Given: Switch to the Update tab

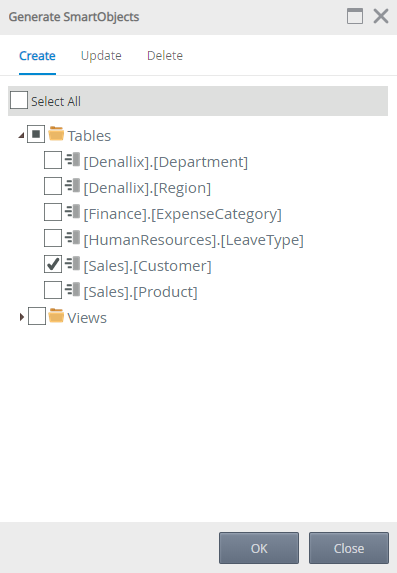Looking at the screenshot, I should click(101, 56).
